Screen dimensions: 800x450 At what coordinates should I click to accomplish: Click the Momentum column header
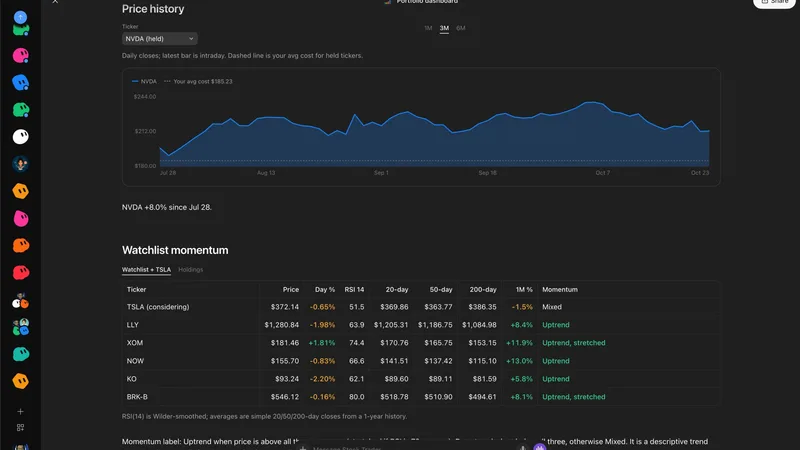[x=560, y=289]
